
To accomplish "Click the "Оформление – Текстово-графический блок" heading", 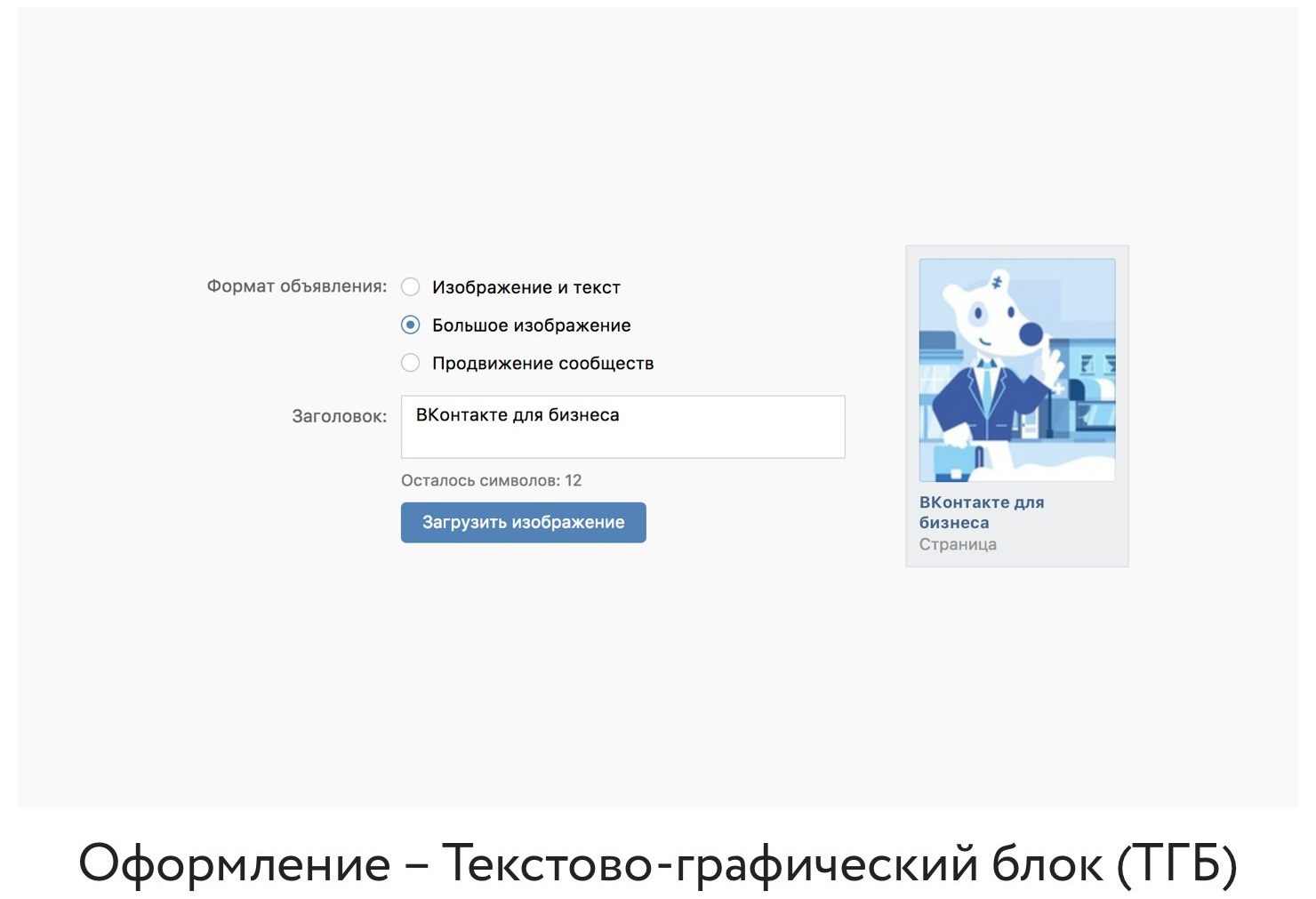I will click(x=657, y=863).
